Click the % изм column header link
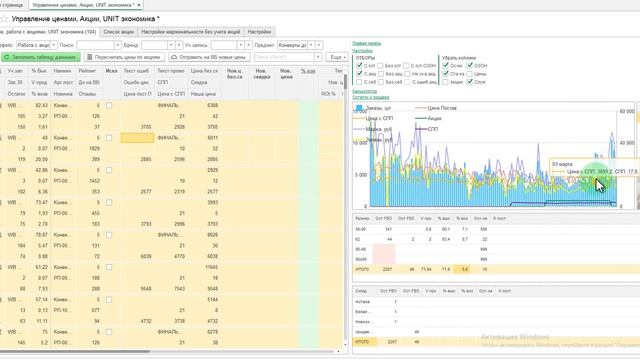Image resolution: width=640 pixels, height=360 pixels. pos(308,71)
